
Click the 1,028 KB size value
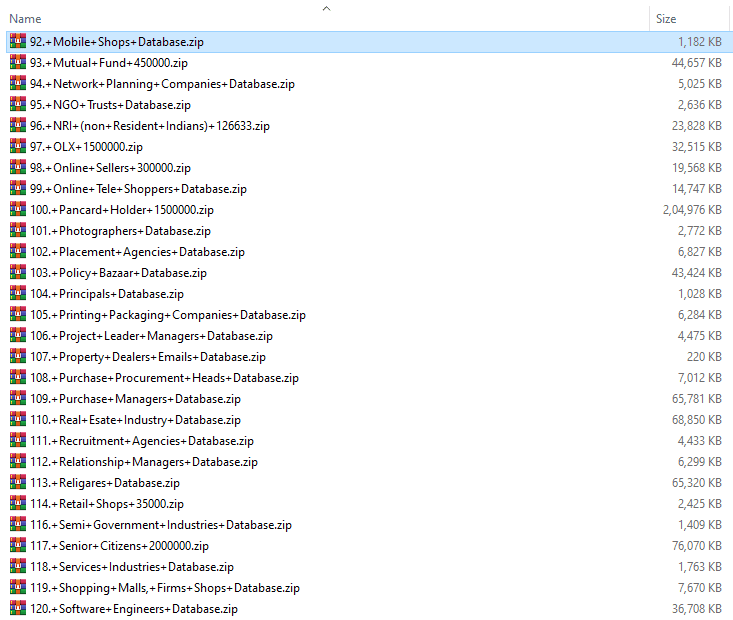(x=700, y=294)
